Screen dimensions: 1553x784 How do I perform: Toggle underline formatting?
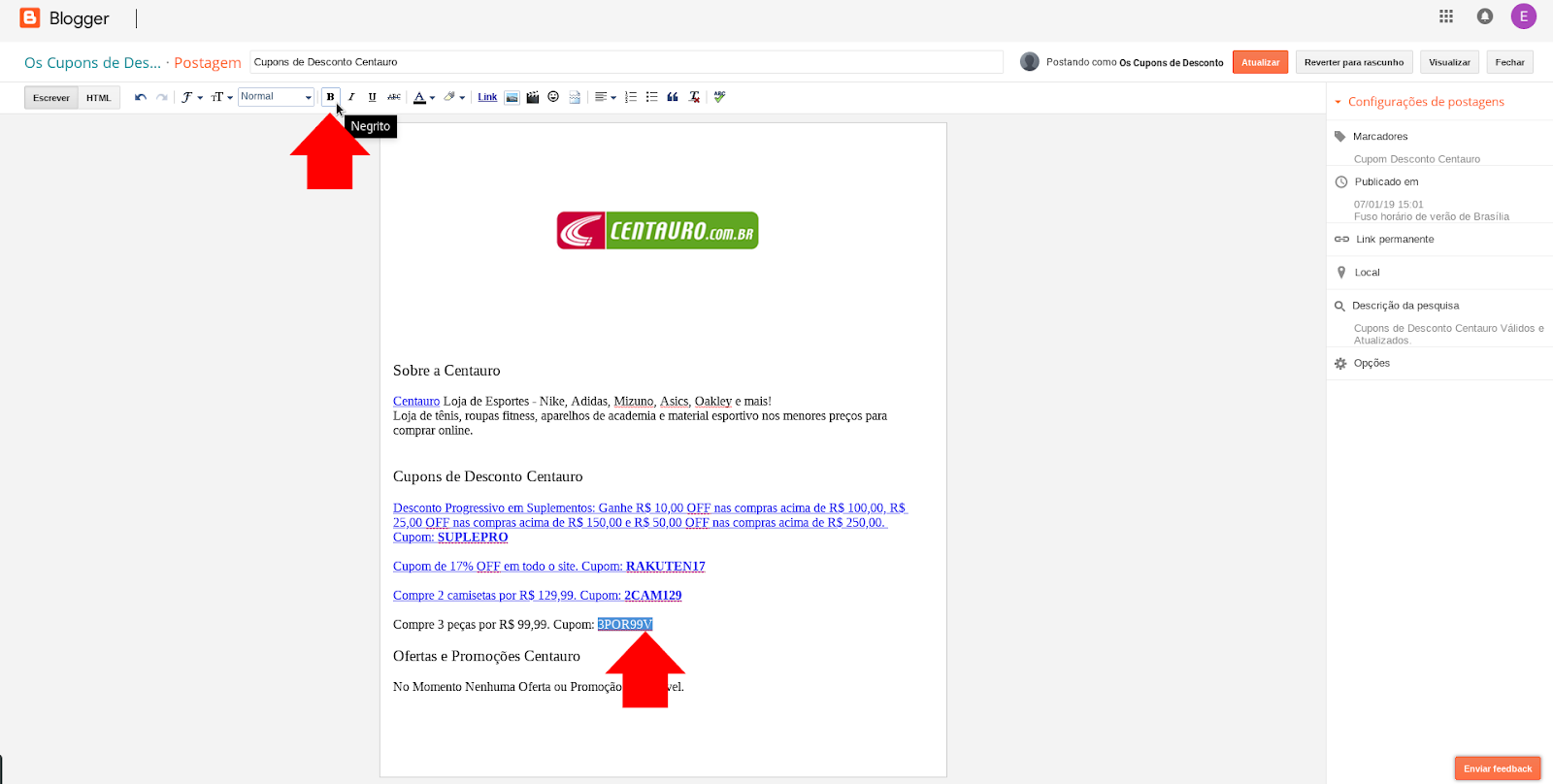pyautogui.click(x=373, y=97)
